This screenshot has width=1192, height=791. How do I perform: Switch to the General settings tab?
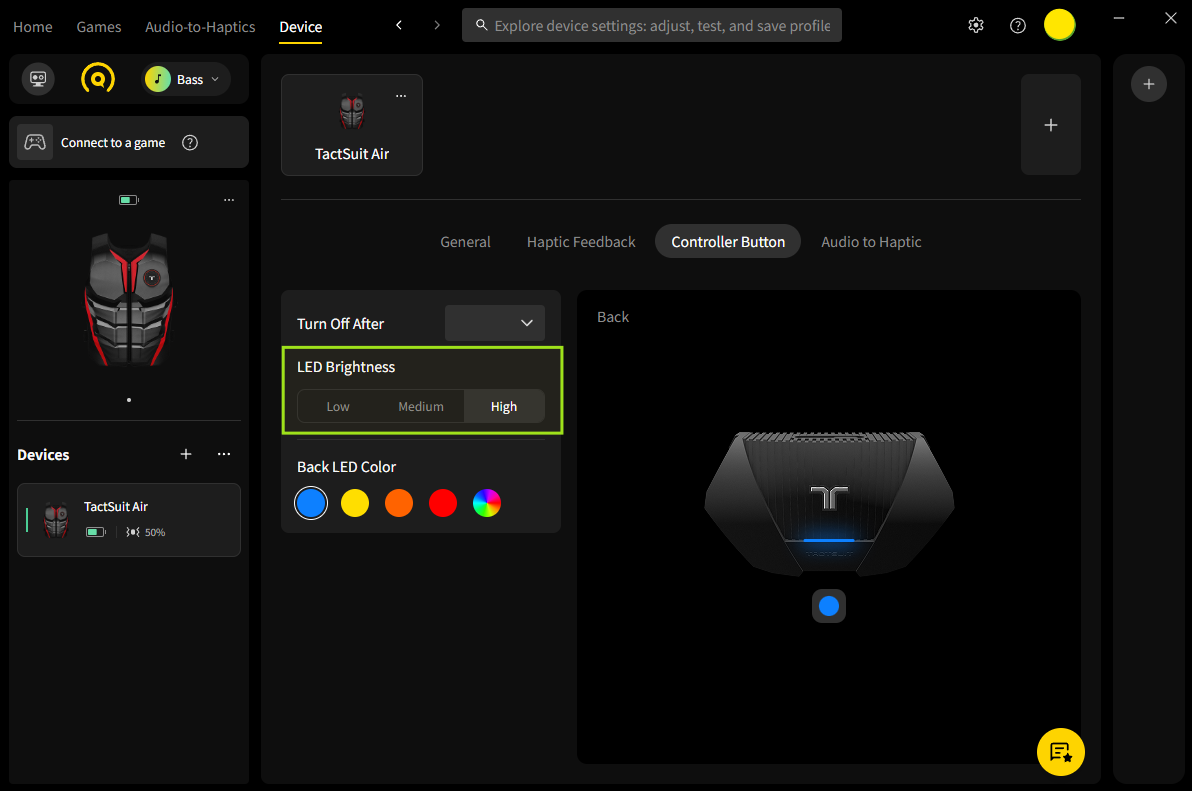coord(465,242)
